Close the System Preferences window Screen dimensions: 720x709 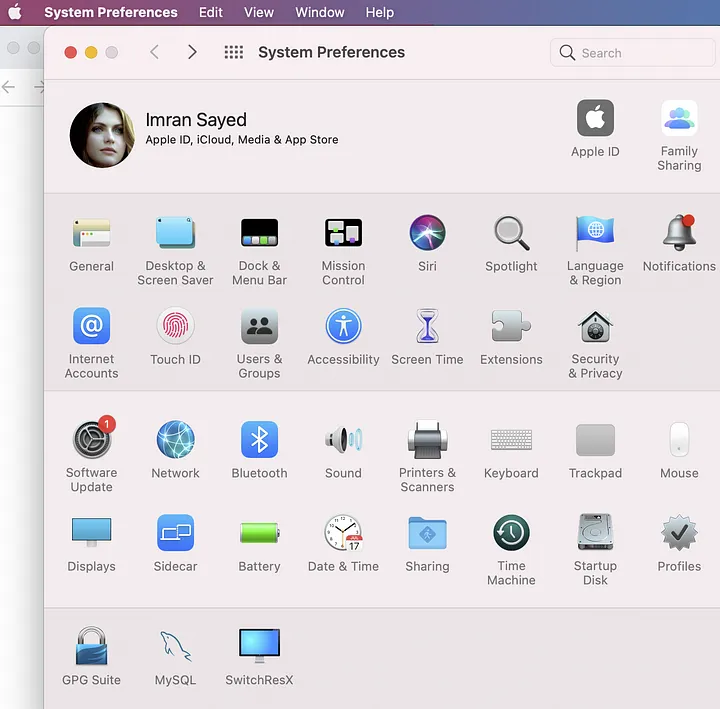[71, 52]
